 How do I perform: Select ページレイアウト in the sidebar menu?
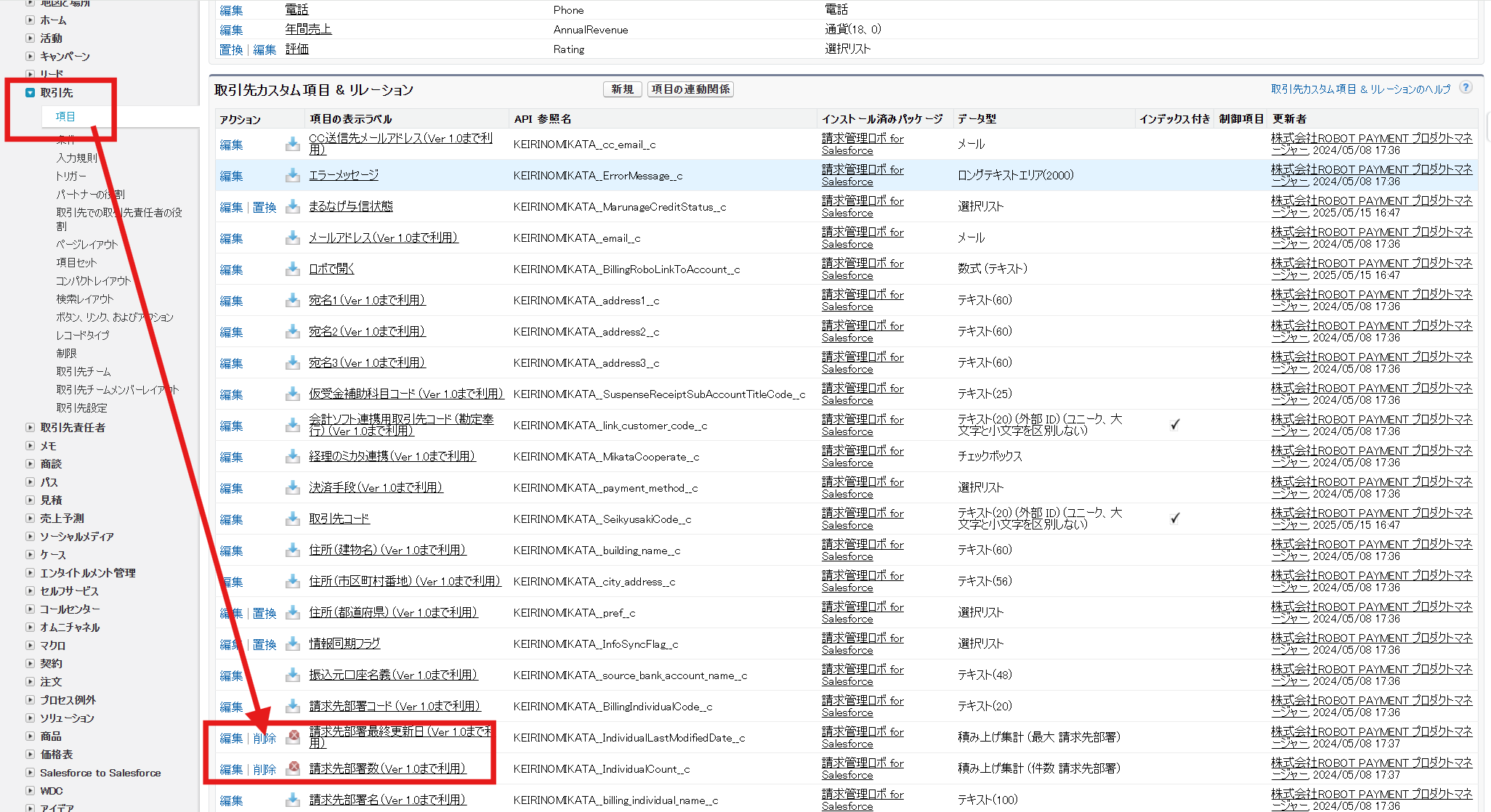click(x=86, y=244)
